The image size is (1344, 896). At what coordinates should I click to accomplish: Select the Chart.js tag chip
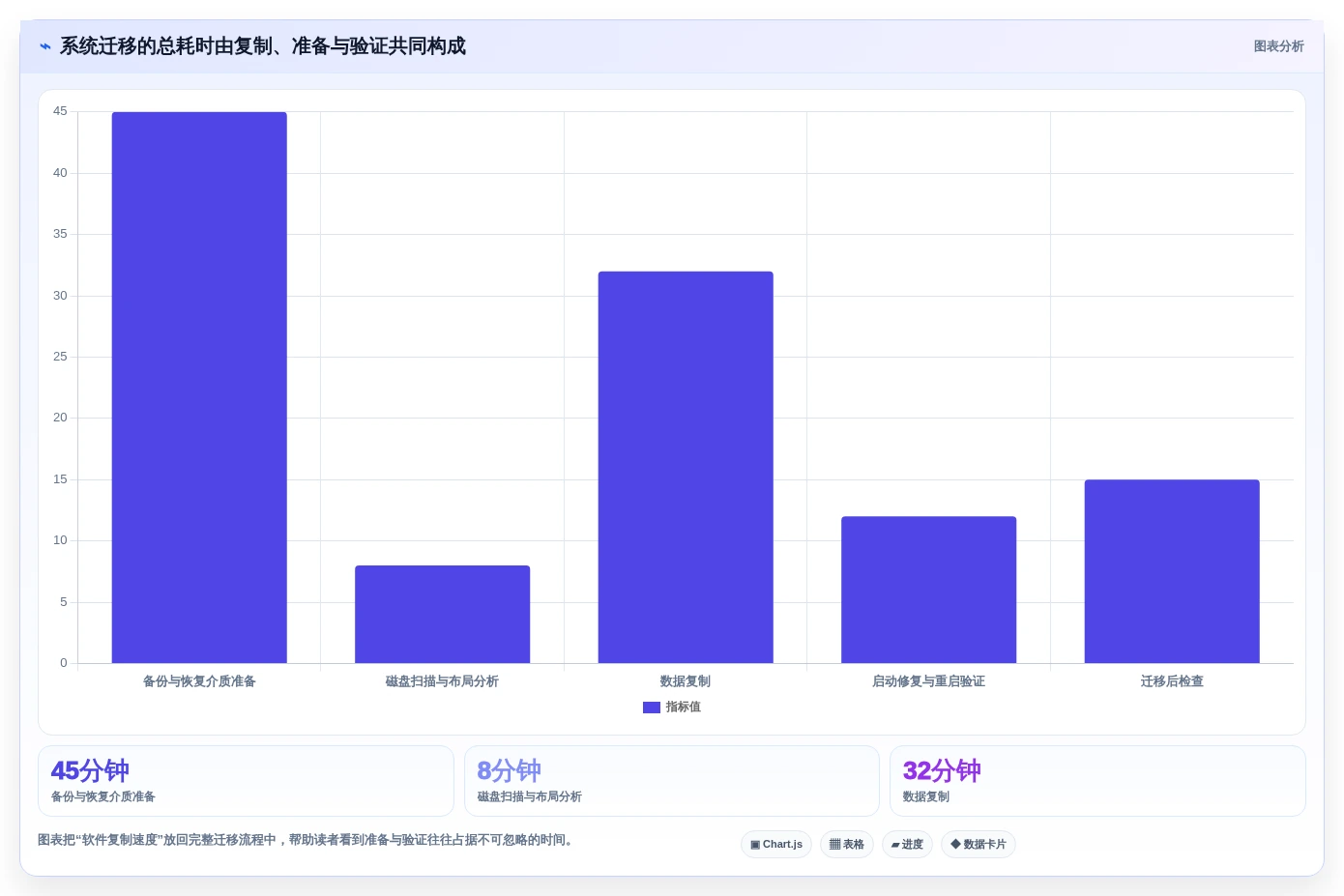[776, 845]
